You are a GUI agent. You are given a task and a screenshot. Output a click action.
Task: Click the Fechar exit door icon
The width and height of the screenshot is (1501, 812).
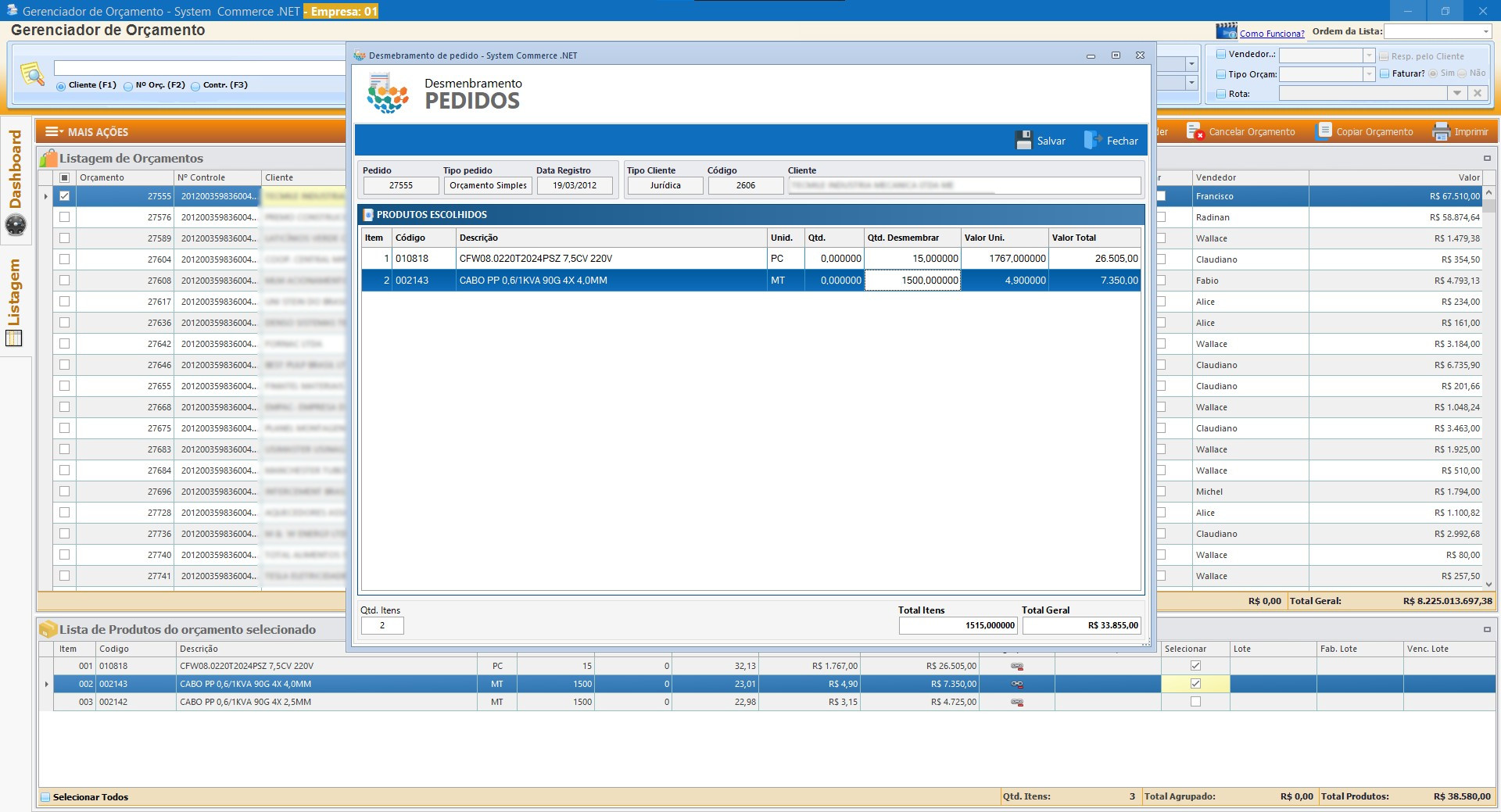pos(1092,141)
